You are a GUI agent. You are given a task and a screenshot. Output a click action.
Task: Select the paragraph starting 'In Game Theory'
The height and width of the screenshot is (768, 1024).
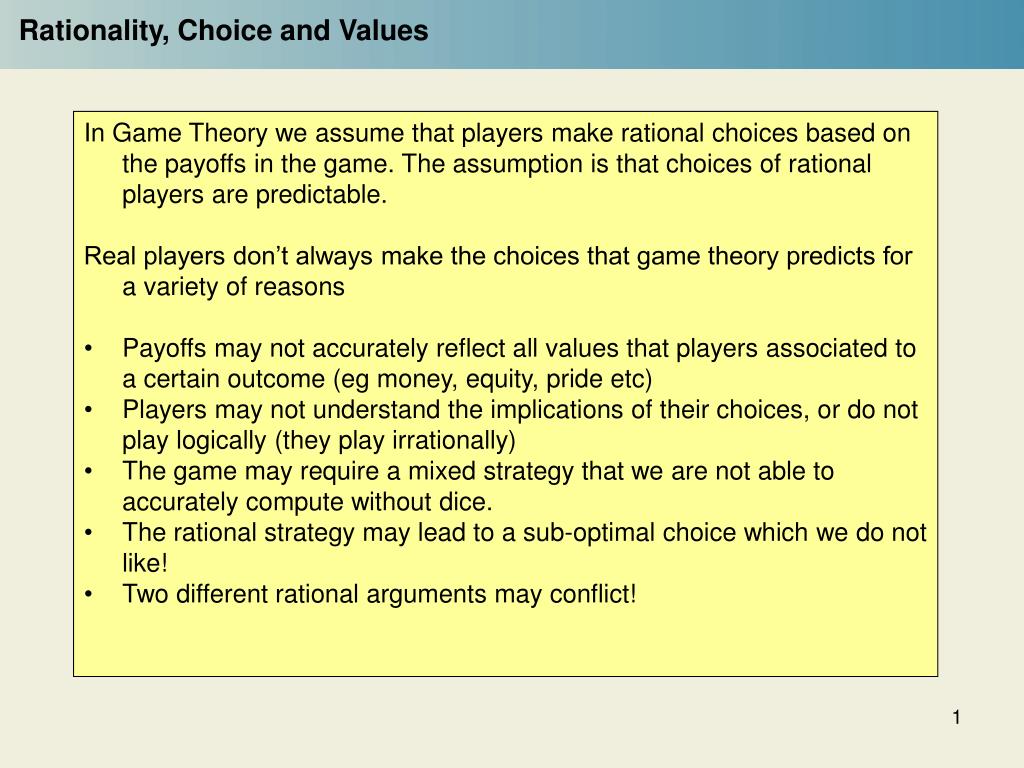pyautogui.click(x=497, y=164)
